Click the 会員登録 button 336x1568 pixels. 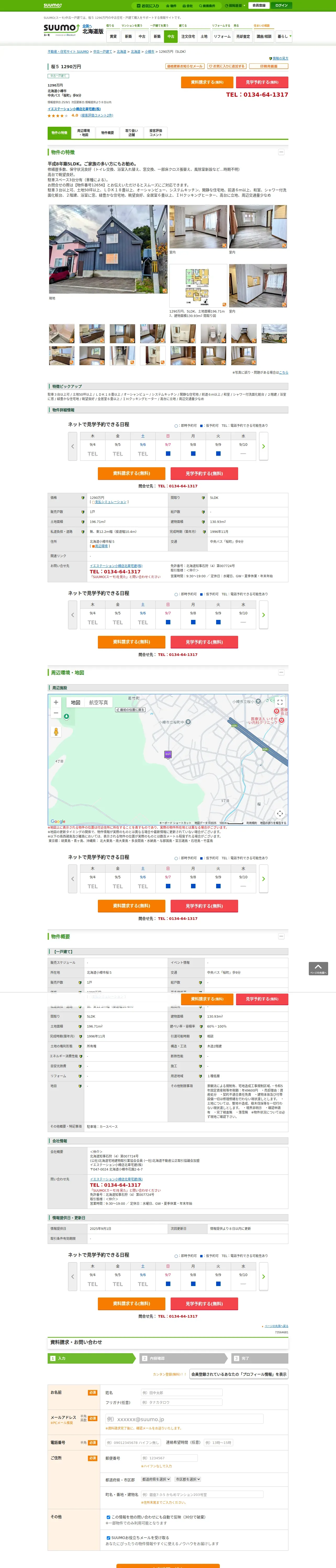click(x=259, y=5)
